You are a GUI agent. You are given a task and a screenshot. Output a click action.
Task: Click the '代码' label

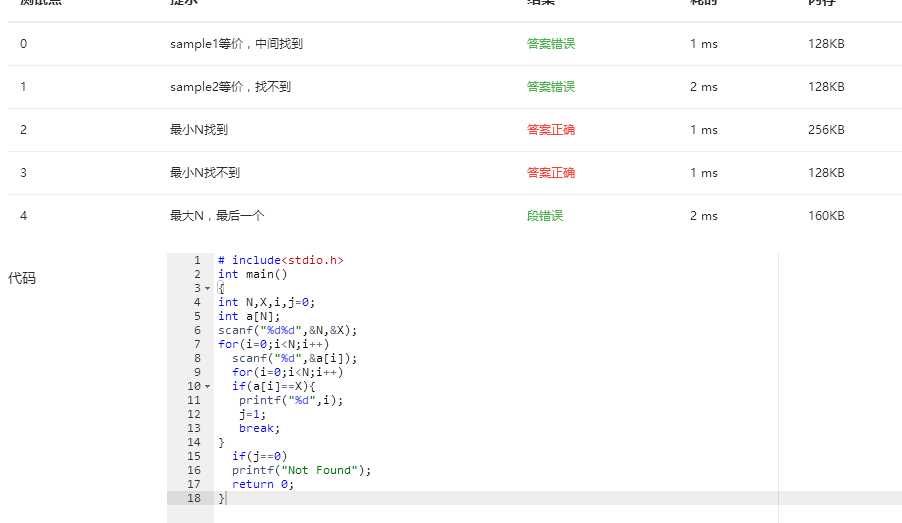click(x=22, y=278)
